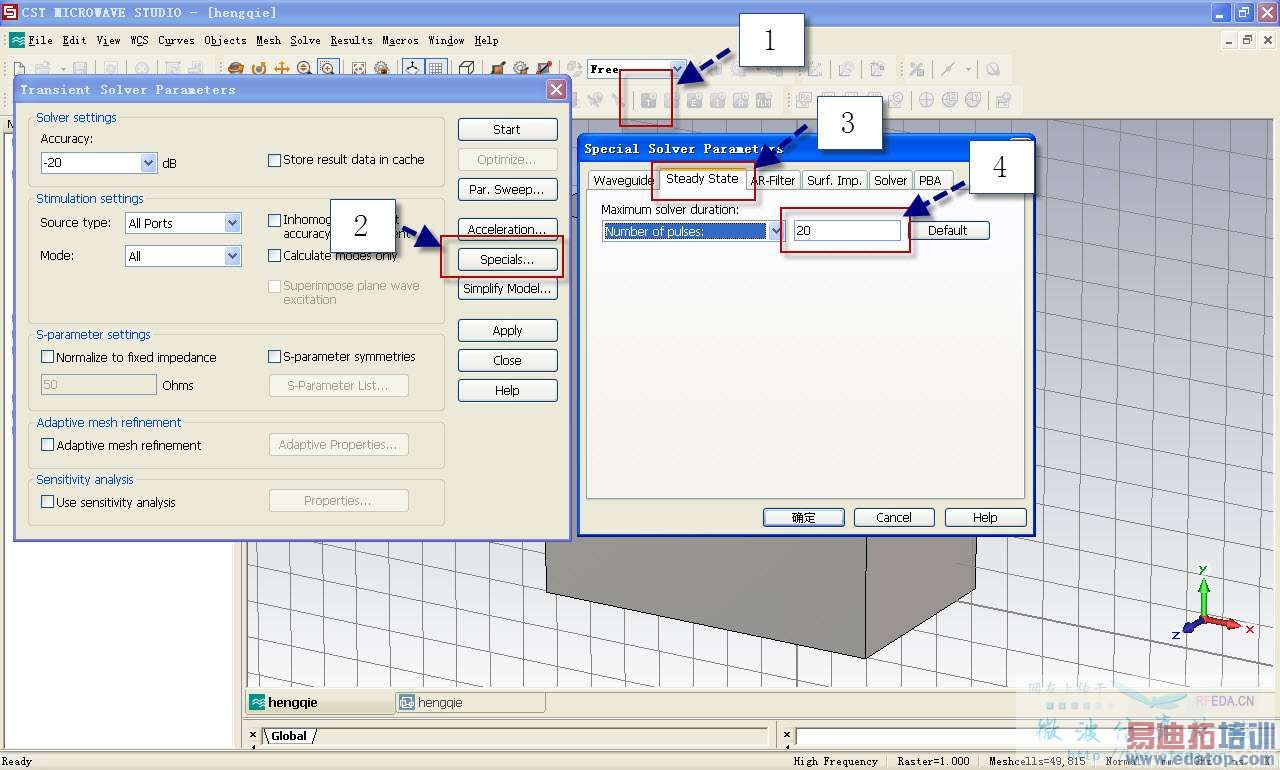Toggle the working plane grid icon

(436, 69)
